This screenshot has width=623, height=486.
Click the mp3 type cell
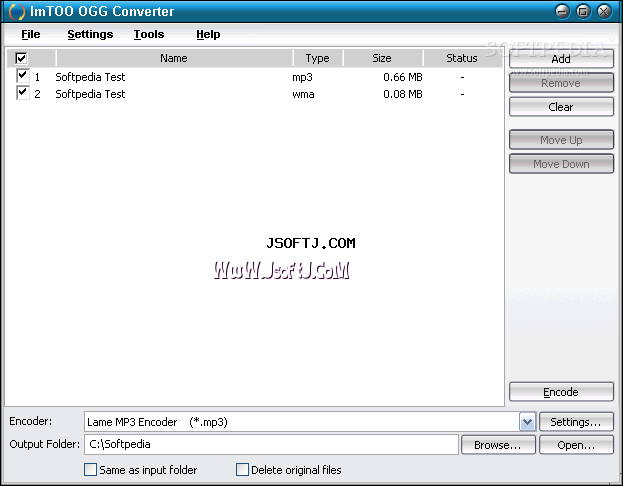click(x=302, y=77)
